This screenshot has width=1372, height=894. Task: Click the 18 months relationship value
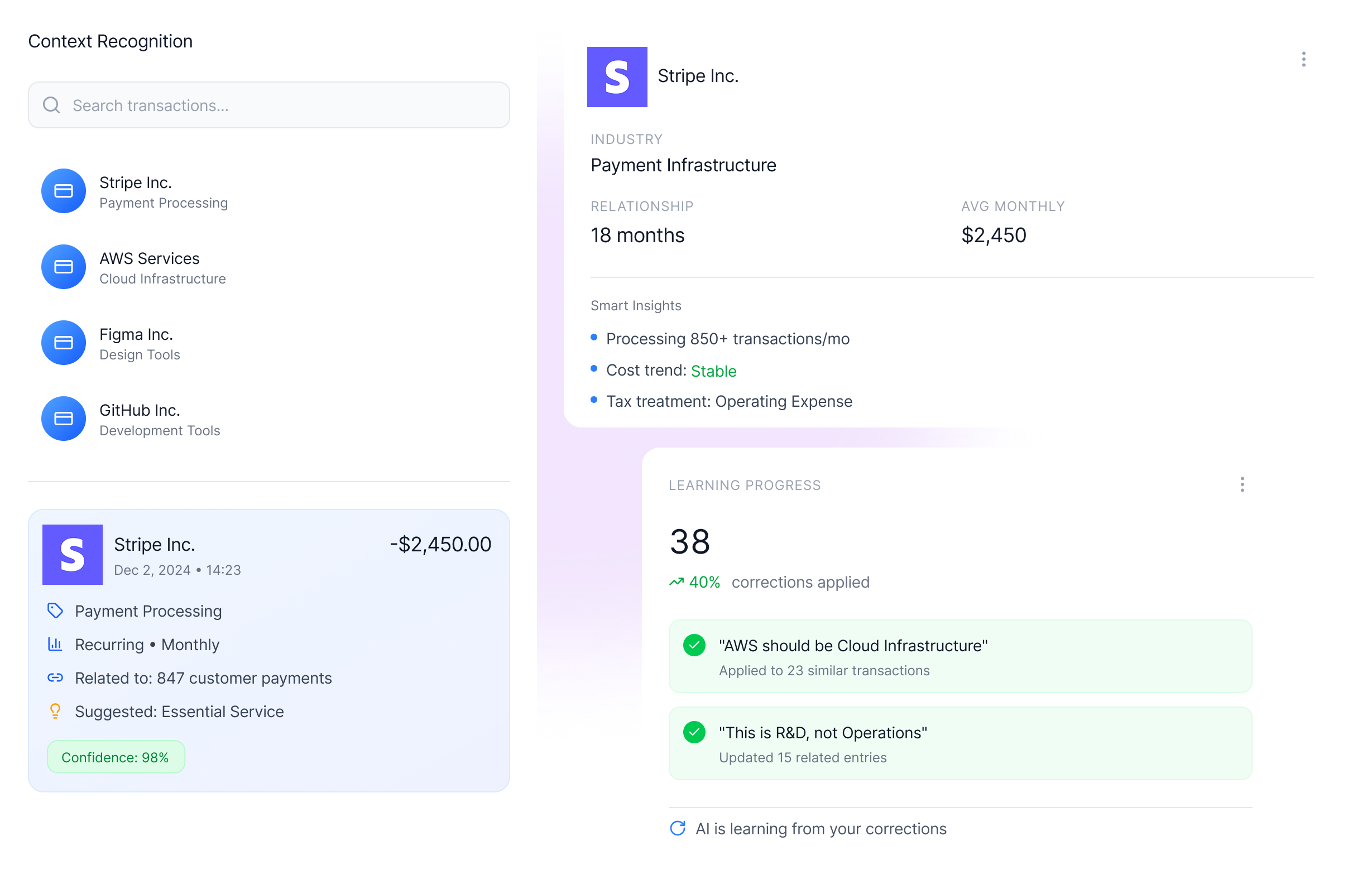click(637, 235)
